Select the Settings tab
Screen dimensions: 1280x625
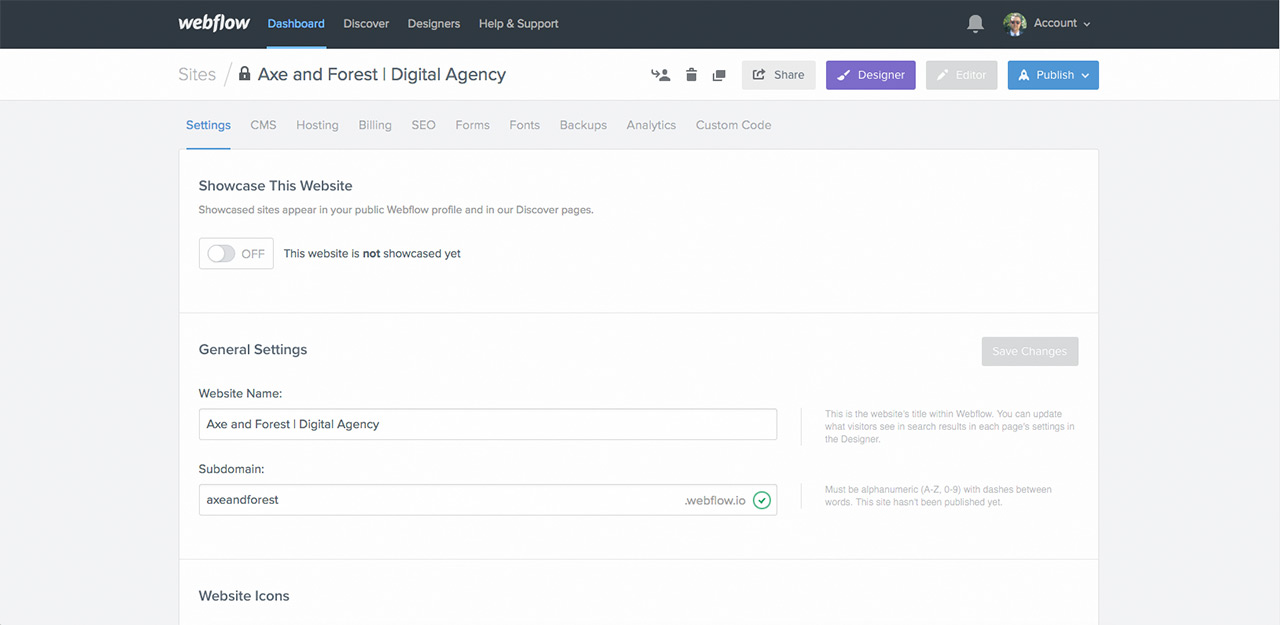point(208,125)
